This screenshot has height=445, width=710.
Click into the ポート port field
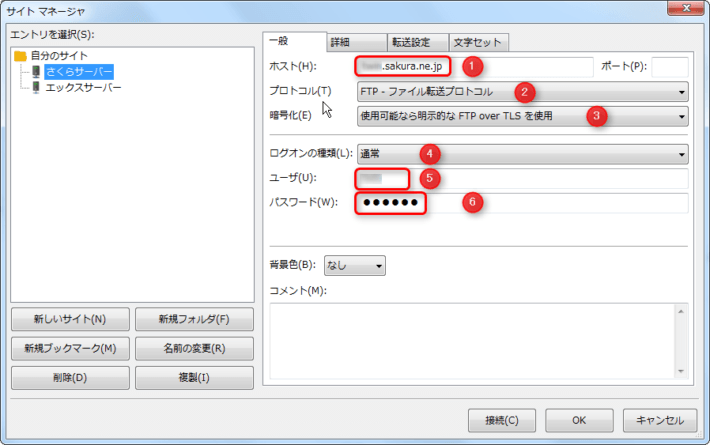pos(670,67)
